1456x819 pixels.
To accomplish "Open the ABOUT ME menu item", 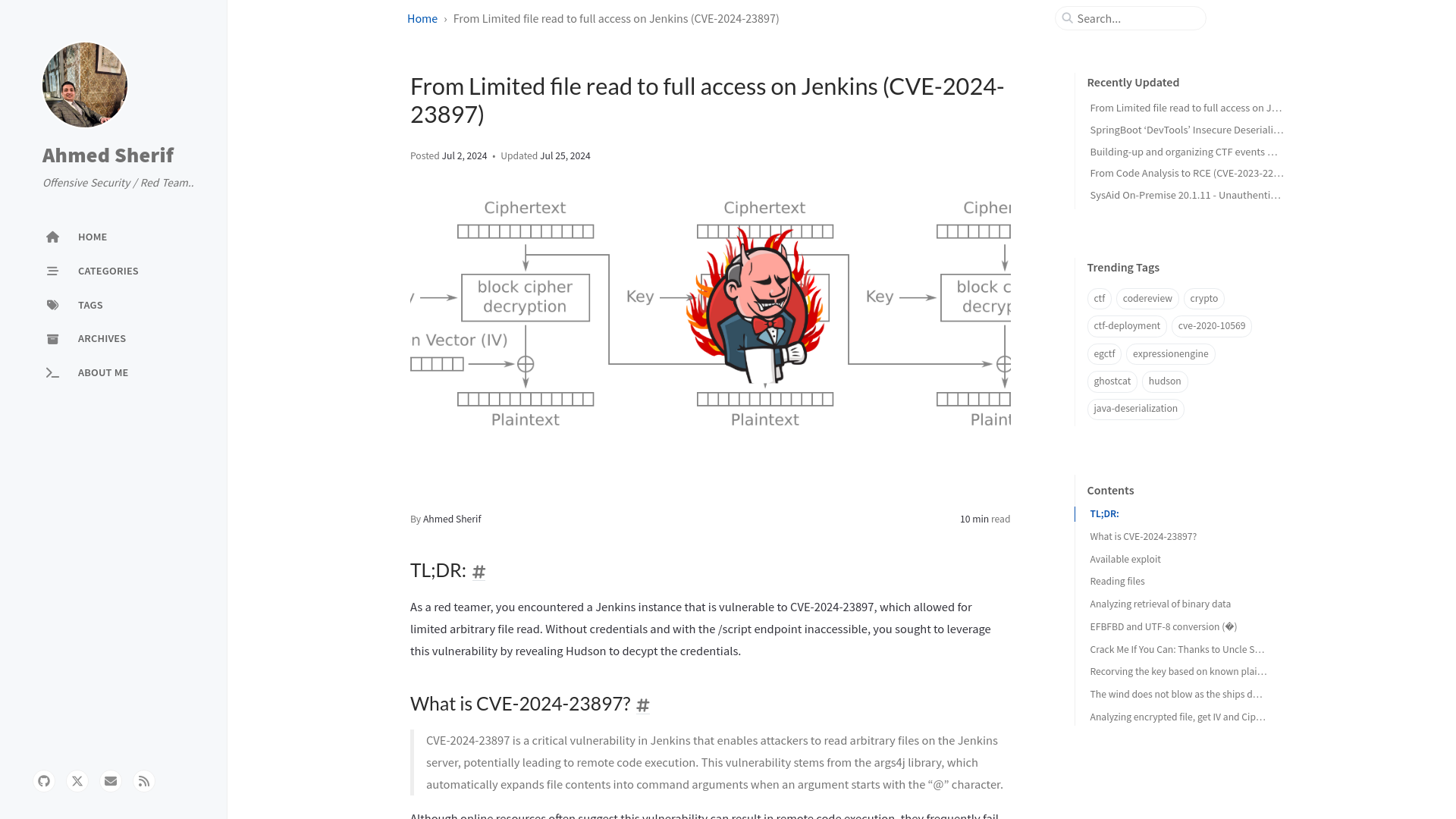I will (103, 372).
